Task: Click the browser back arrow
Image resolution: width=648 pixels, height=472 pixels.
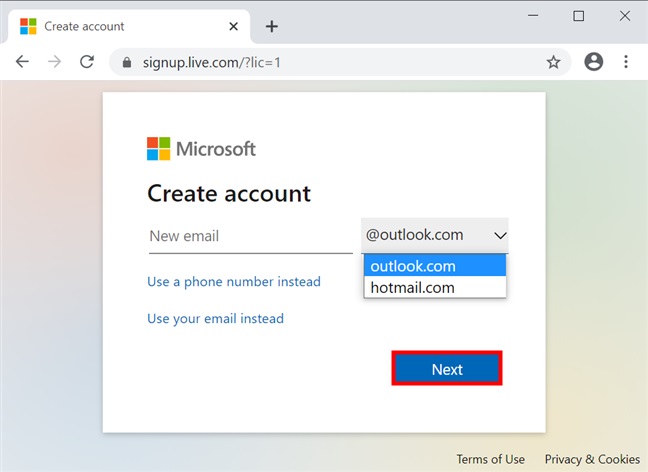Action: [x=22, y=62]
